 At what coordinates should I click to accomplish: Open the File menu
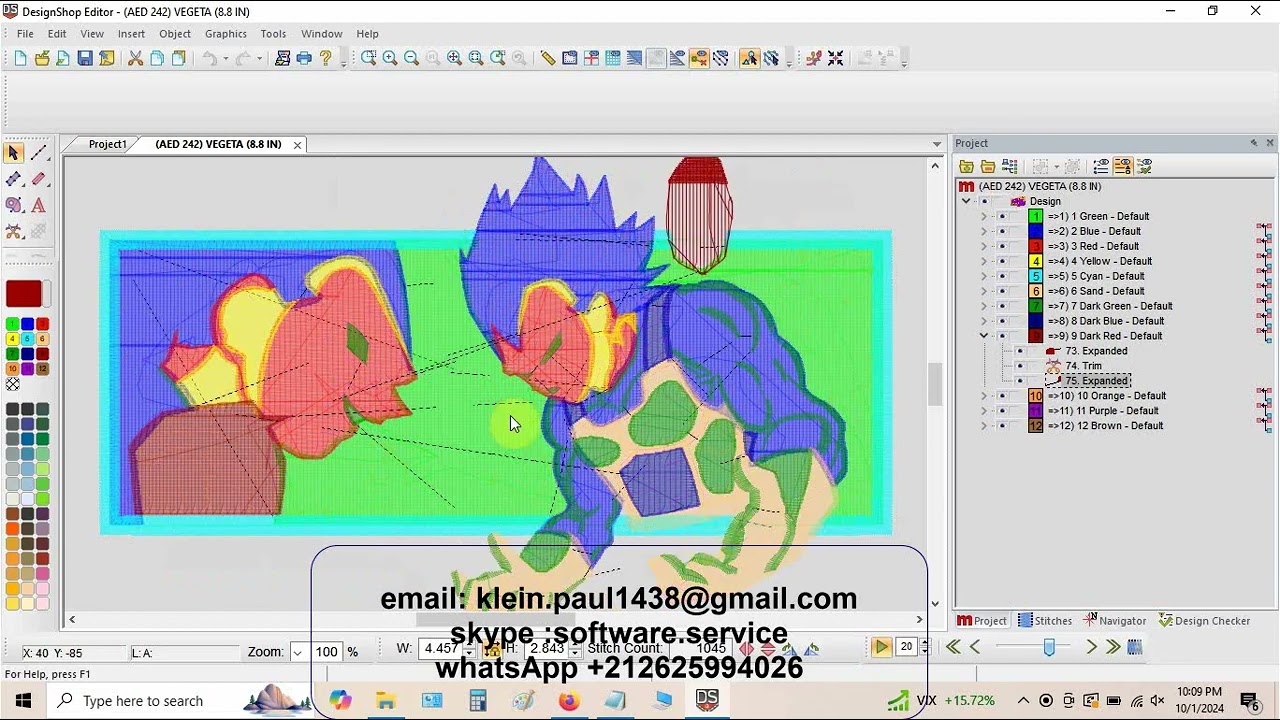25,33
